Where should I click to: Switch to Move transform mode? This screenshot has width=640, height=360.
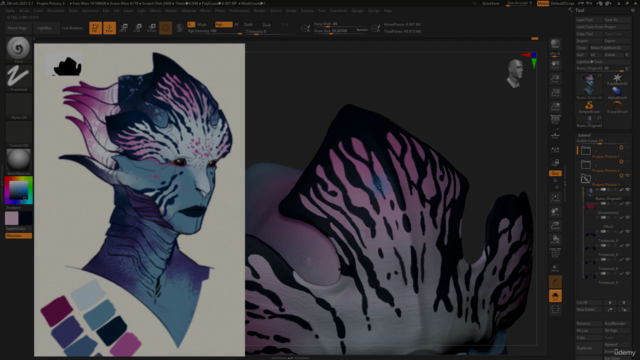click(x=124, y=28)
